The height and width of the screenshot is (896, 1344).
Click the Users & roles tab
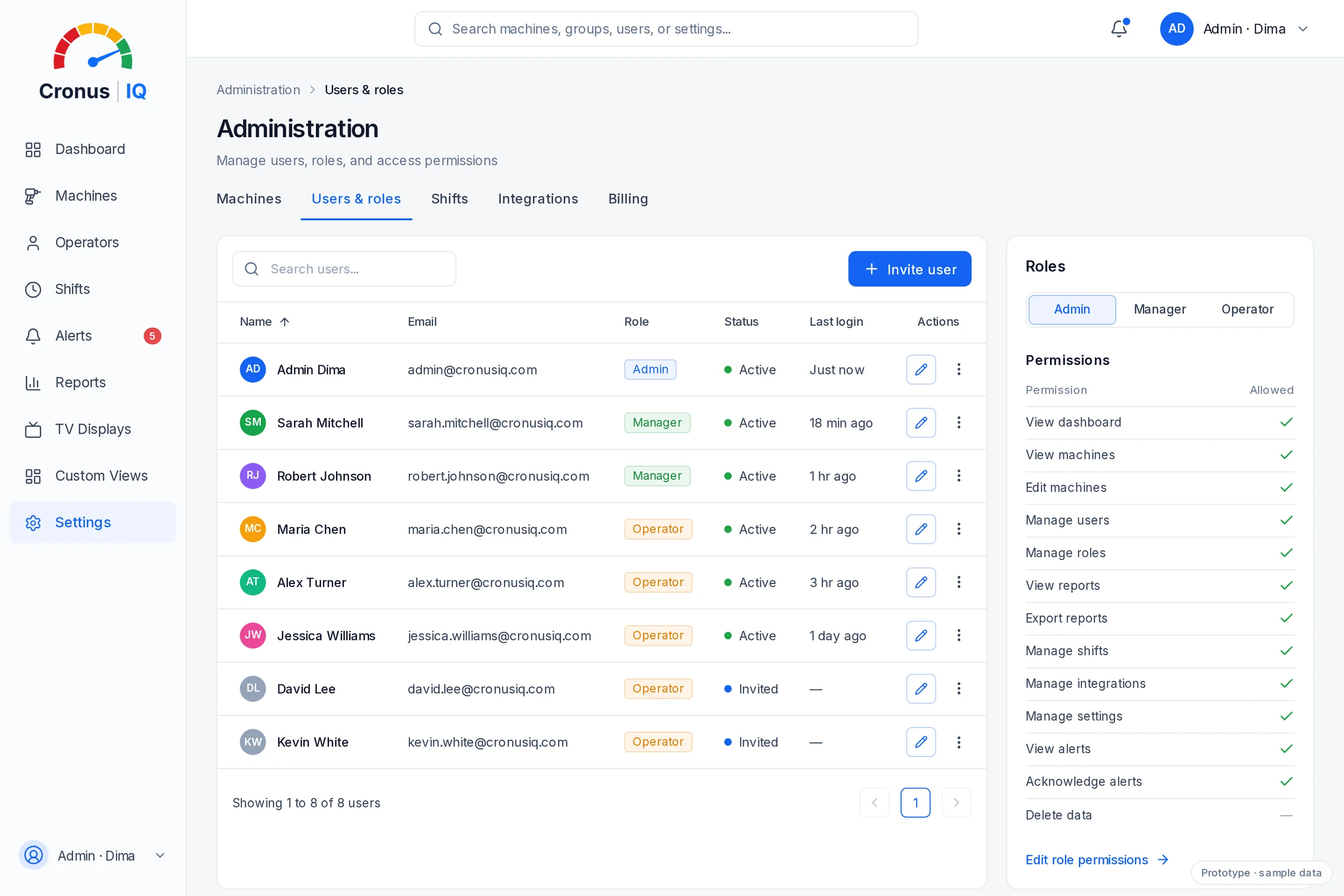(356, 199)
